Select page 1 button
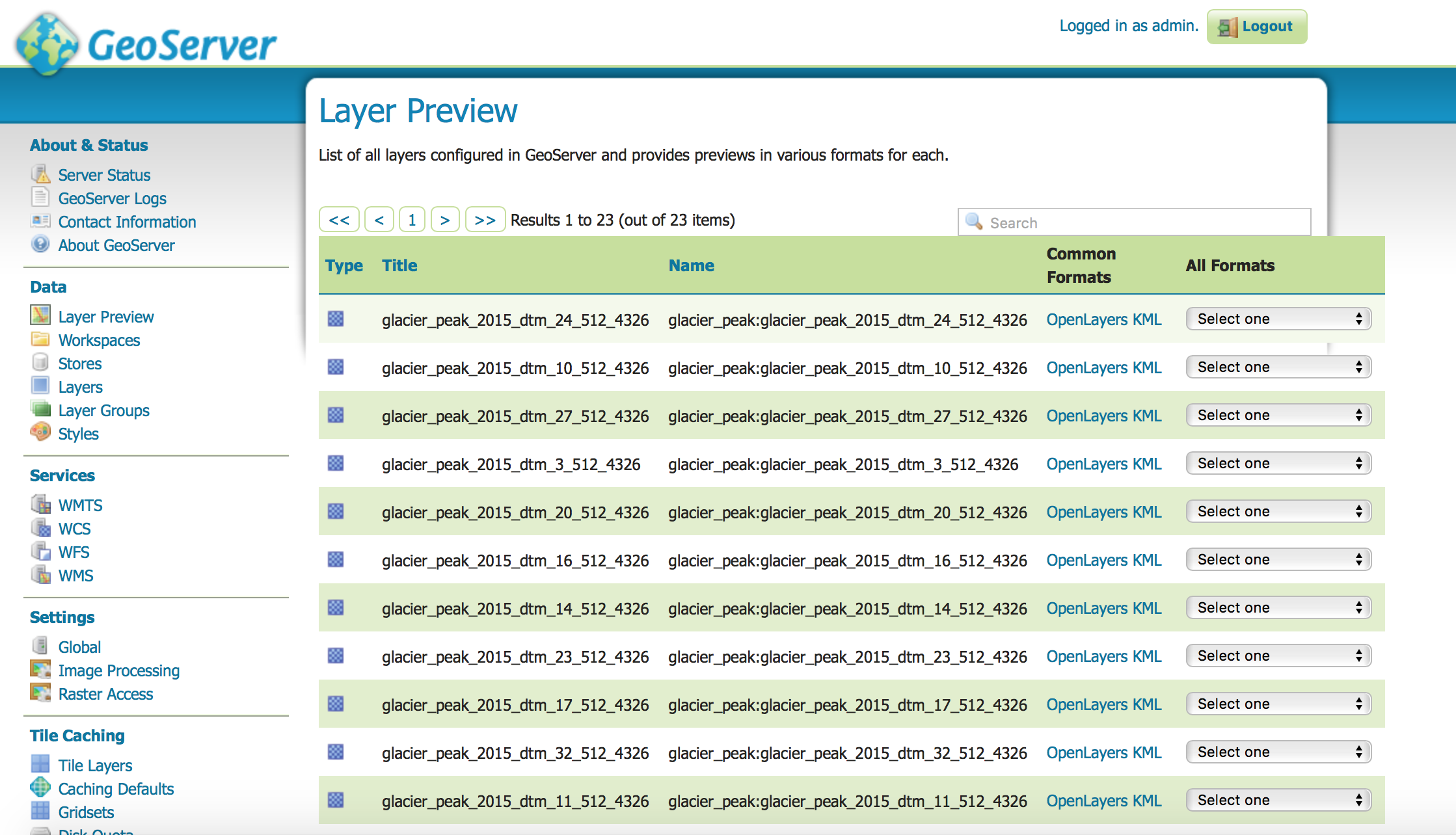Image resolution: width=1456 pixels, height=835 pixels. click(412, 220)
